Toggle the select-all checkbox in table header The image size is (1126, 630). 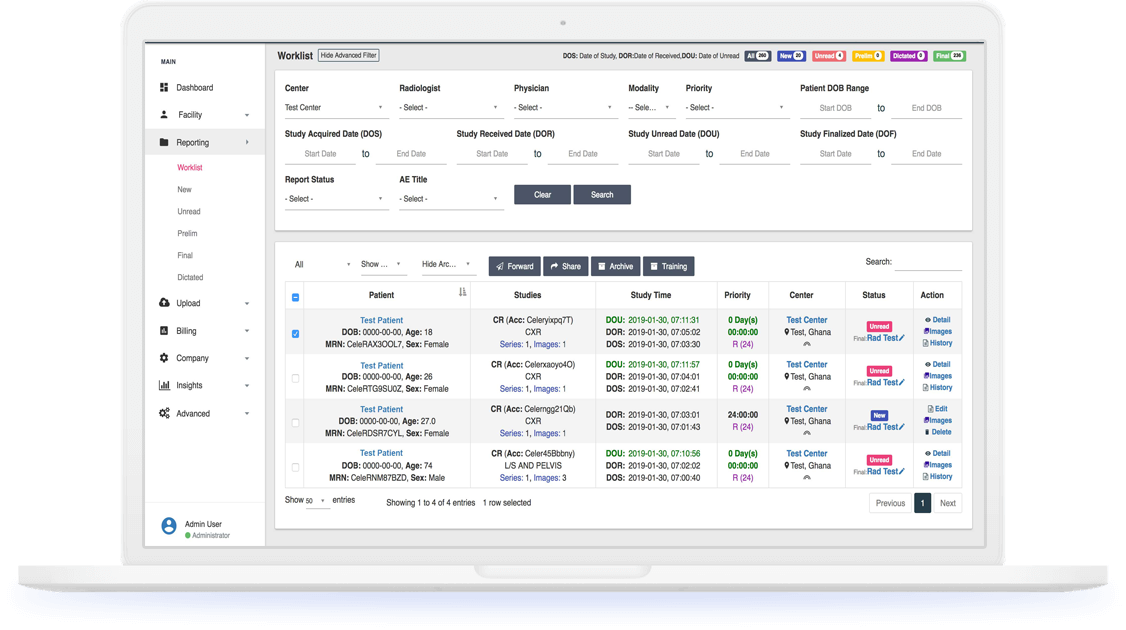pos(295,297)
